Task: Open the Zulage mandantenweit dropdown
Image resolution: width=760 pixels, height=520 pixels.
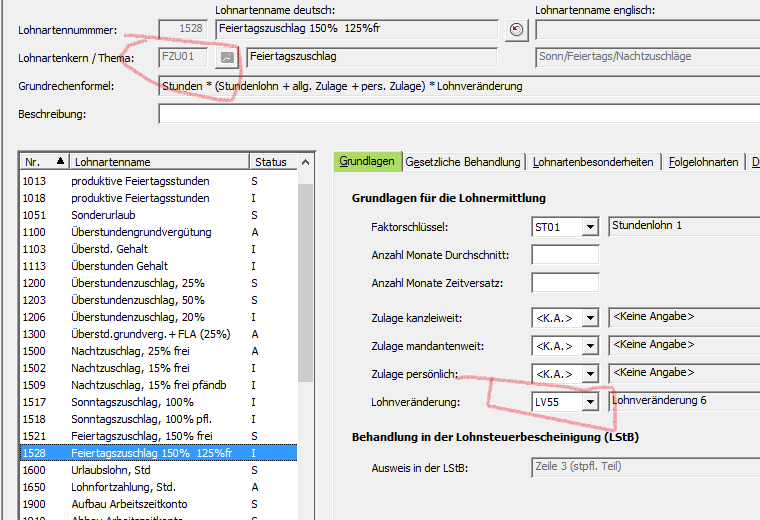Action: [x=589, y=346]
